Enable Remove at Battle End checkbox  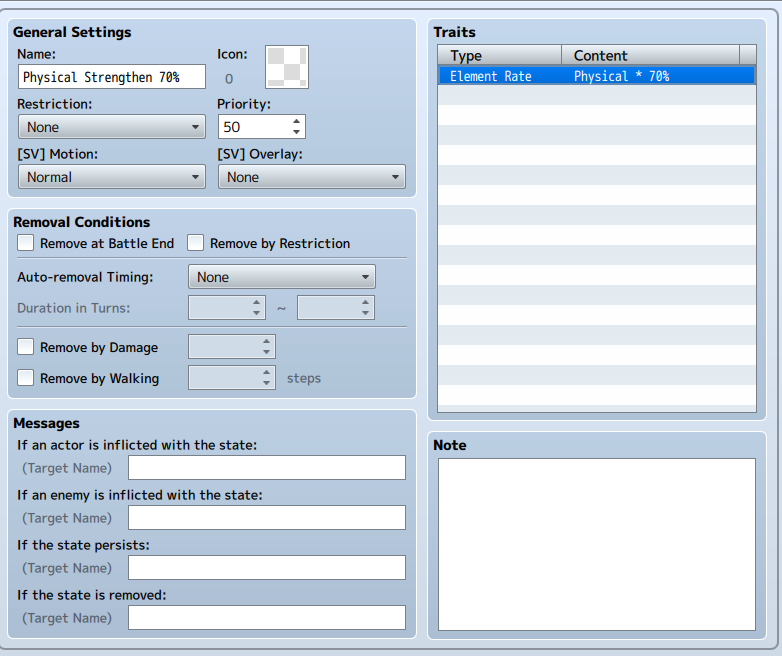25,243
